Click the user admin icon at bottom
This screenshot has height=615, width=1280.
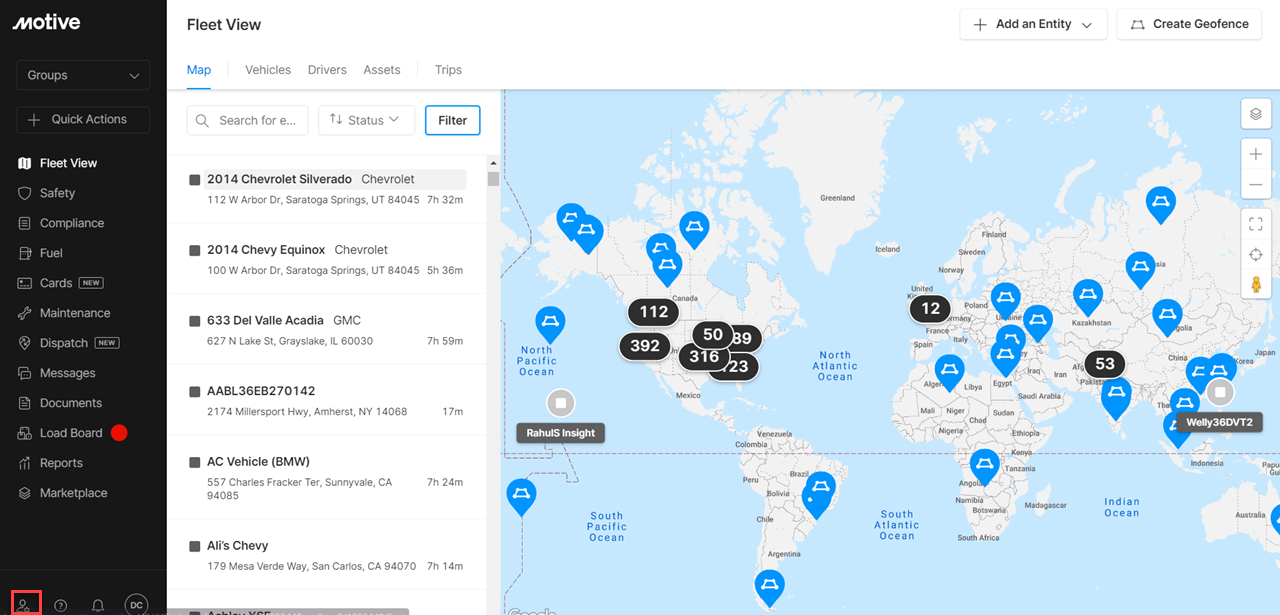click(x=24, y=605)
